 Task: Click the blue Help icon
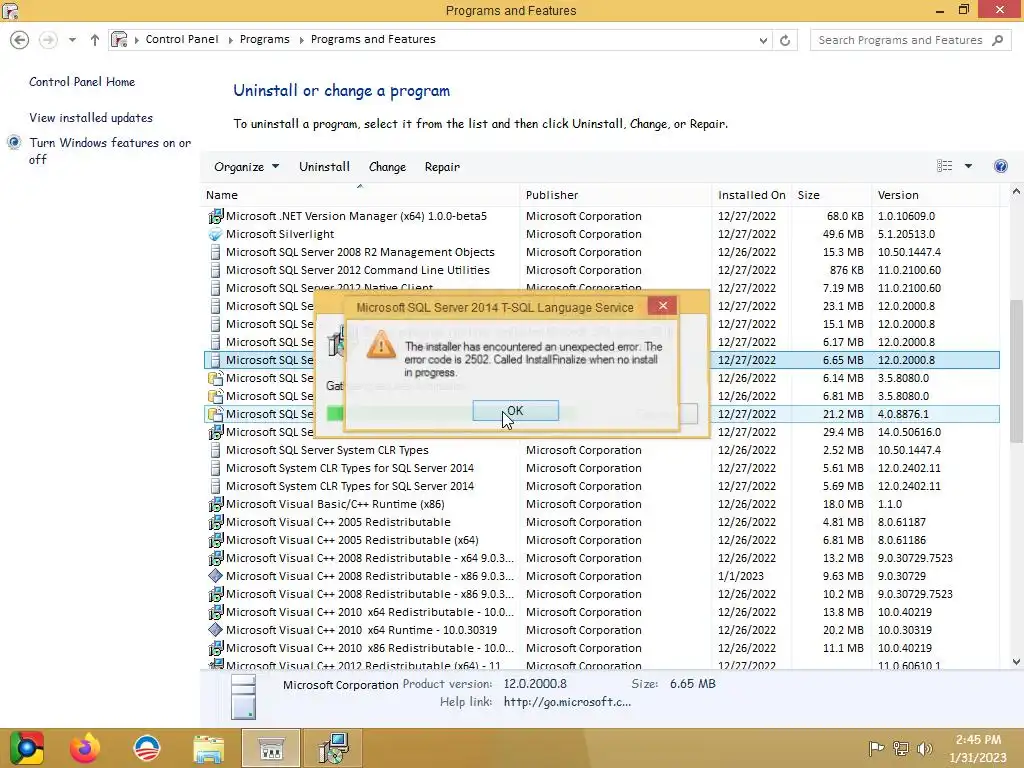pos(1000,166)
